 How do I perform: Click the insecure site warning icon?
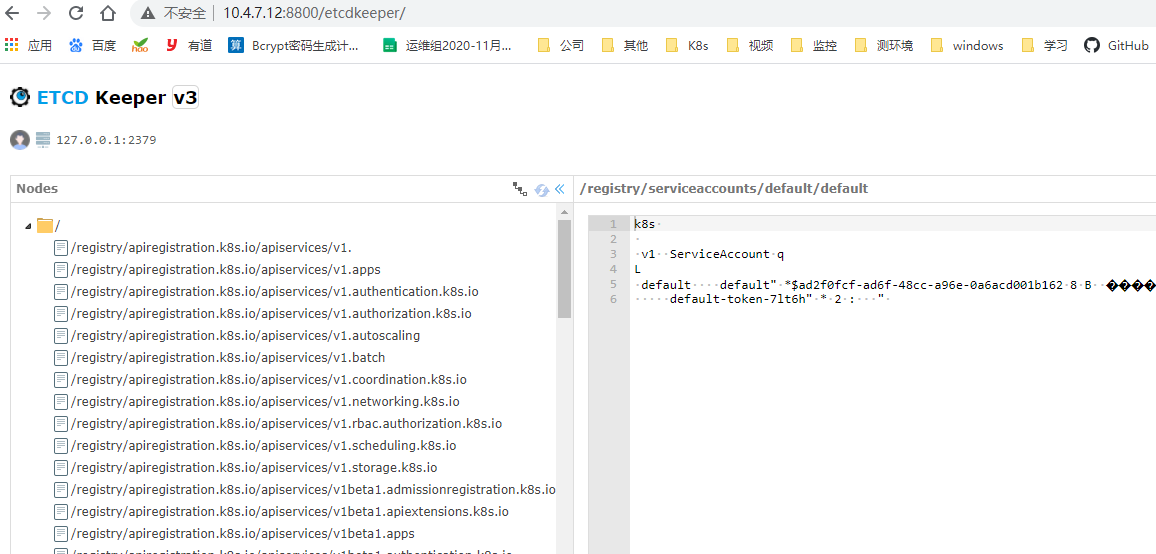[x=148, y=13]
